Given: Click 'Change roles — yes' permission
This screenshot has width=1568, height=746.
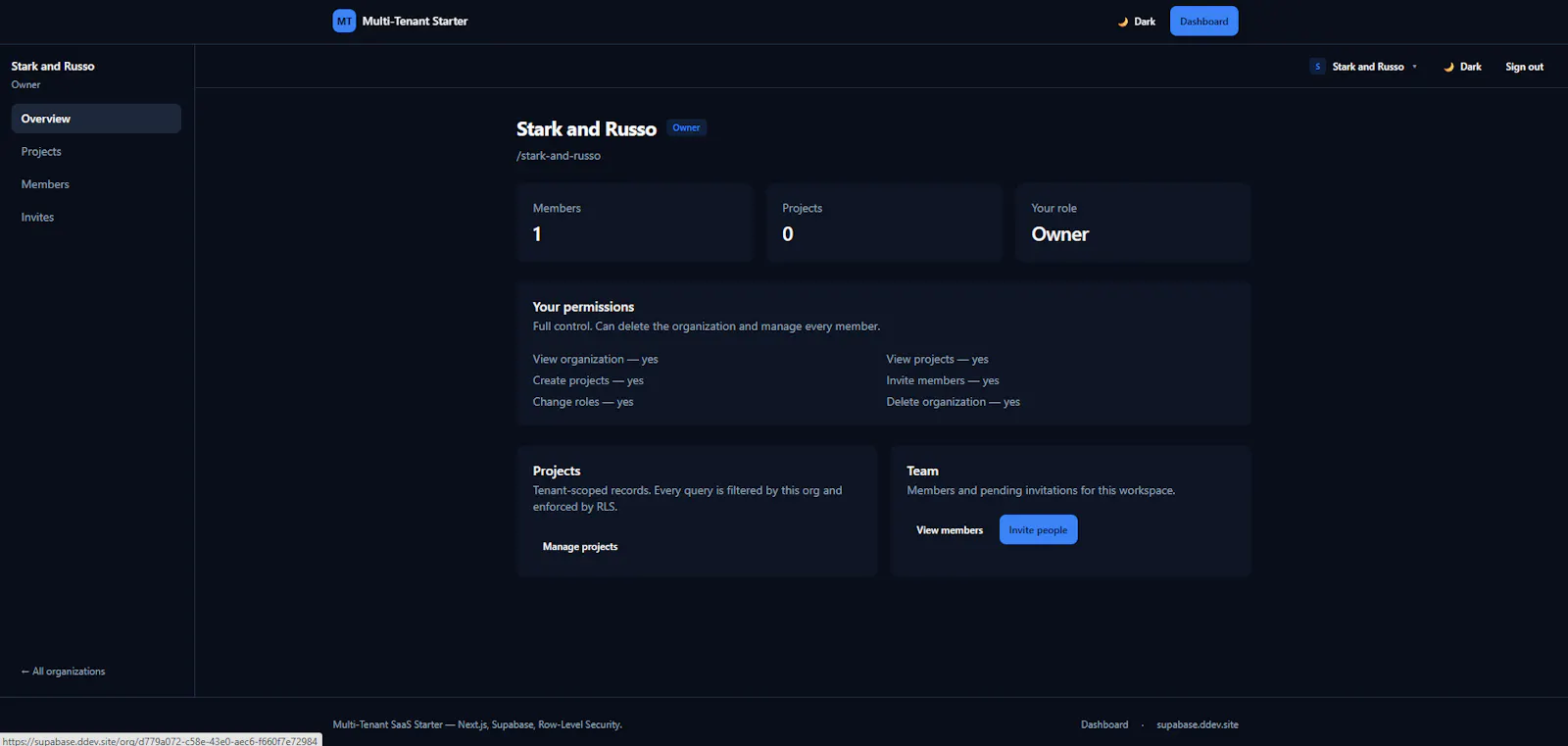Looking at the screenshot, I should click(583, 402).
